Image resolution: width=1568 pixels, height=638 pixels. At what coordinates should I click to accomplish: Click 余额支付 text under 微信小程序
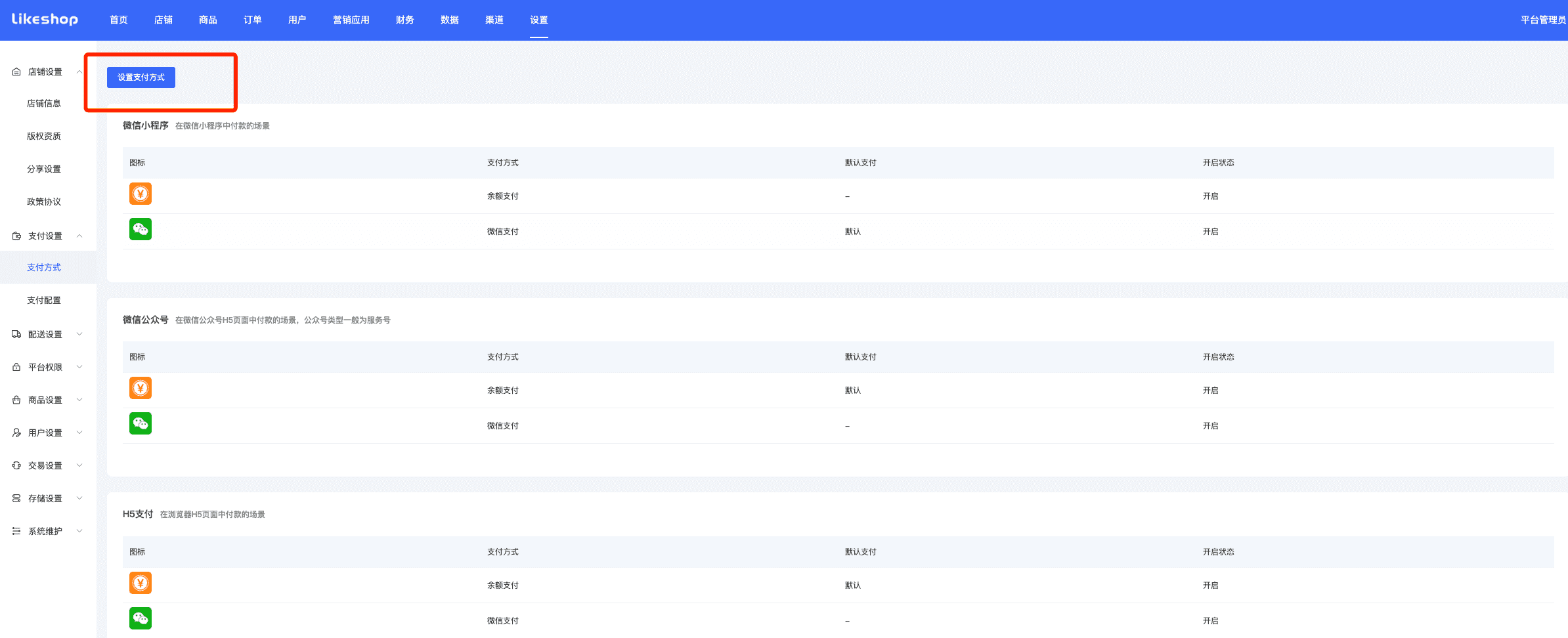pyautogui.click(x=503, y=196)
